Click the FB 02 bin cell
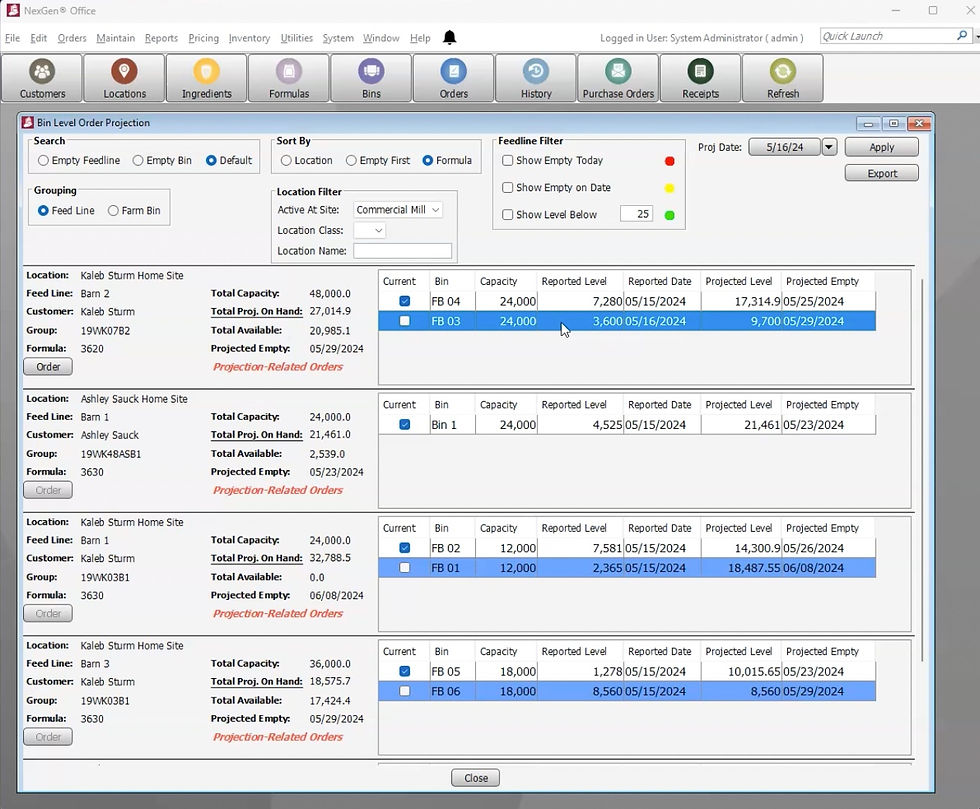 (x=452, y=548)
